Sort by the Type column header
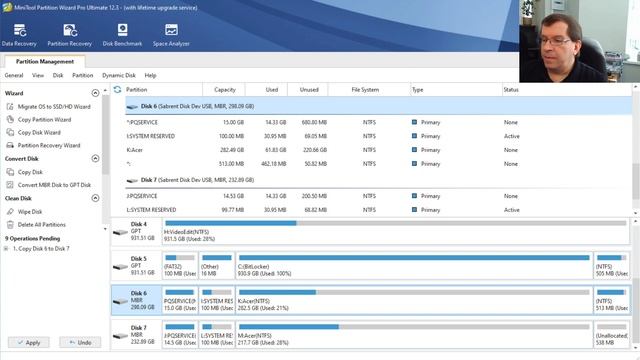The image size is (640, 360). (x=456, y=89)
